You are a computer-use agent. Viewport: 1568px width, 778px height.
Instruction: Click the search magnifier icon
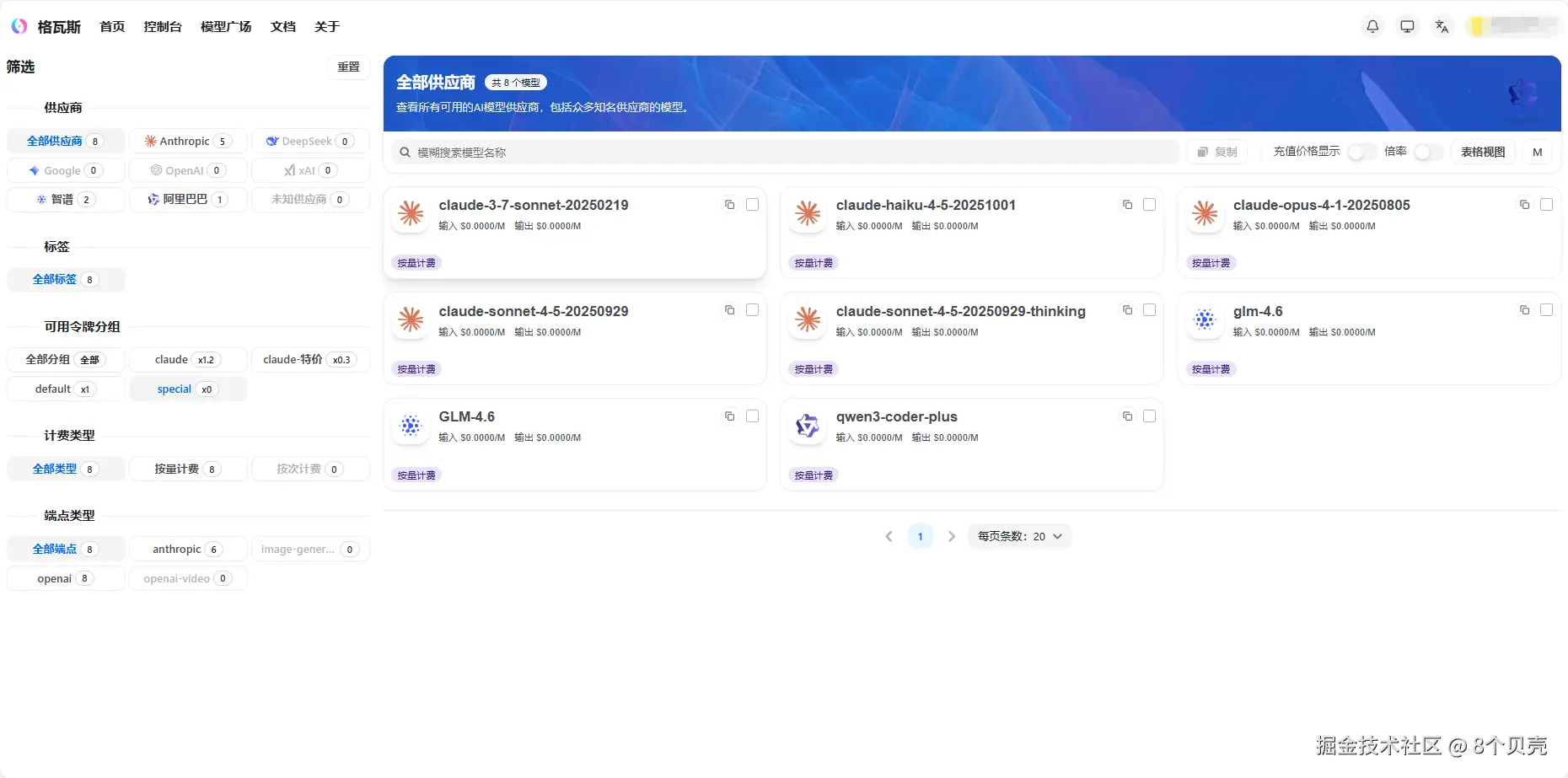405,153
